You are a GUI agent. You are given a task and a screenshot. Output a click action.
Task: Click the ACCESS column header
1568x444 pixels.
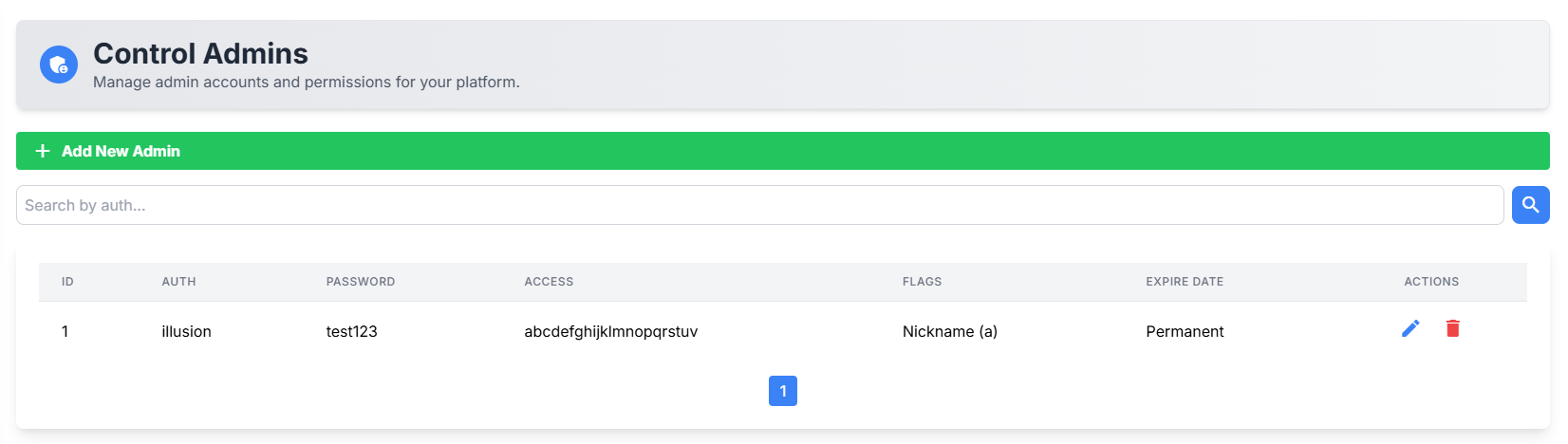coord(549,282)
